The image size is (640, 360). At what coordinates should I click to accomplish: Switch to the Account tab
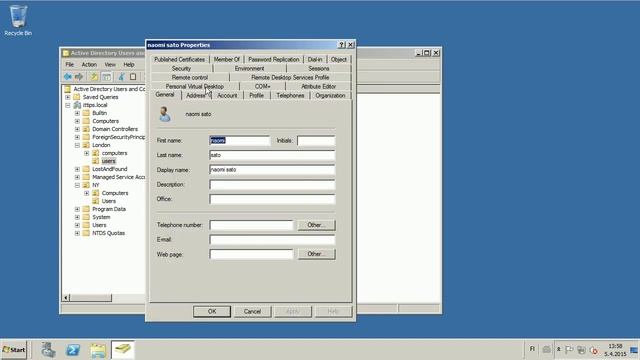(227, 96)
